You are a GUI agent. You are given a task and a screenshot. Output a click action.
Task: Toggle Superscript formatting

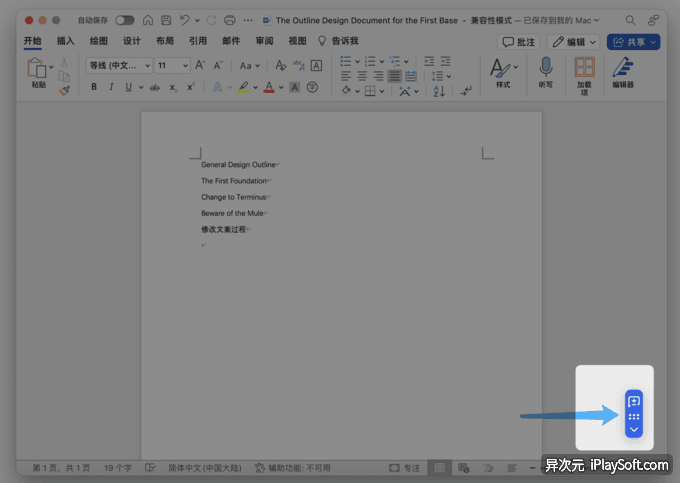(190, 87)
